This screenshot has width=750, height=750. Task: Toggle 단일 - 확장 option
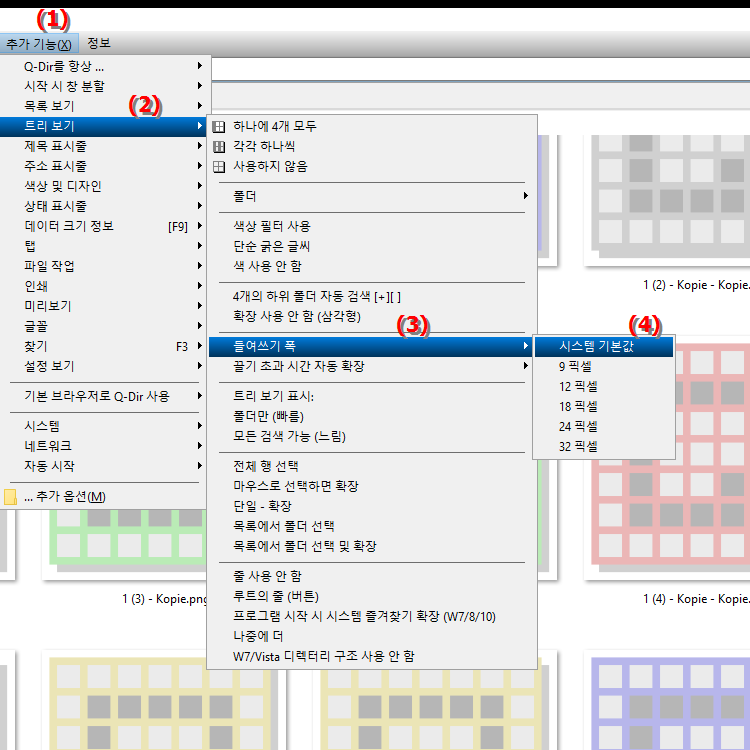(x=372, y=507)
